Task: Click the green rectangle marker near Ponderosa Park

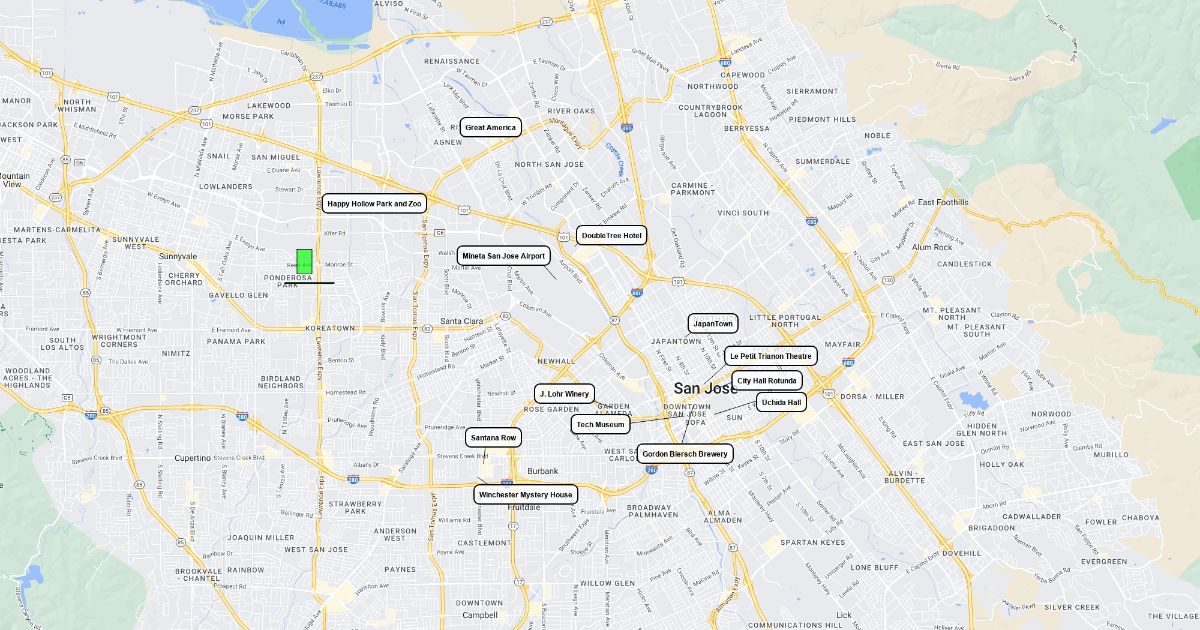Action: coord(304,259)
